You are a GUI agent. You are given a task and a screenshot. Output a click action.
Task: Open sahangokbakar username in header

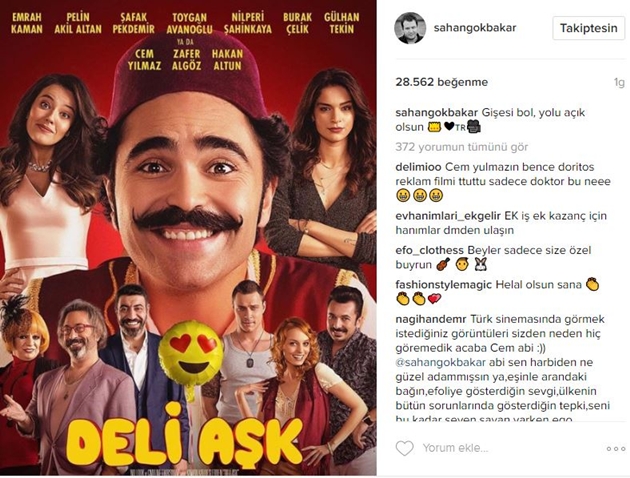tap(475, 28)
